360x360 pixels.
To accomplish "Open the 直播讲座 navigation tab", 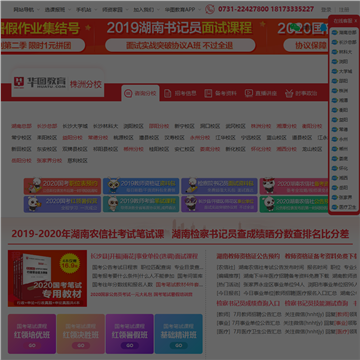I will pyautogui.click(x=261, y=93).
